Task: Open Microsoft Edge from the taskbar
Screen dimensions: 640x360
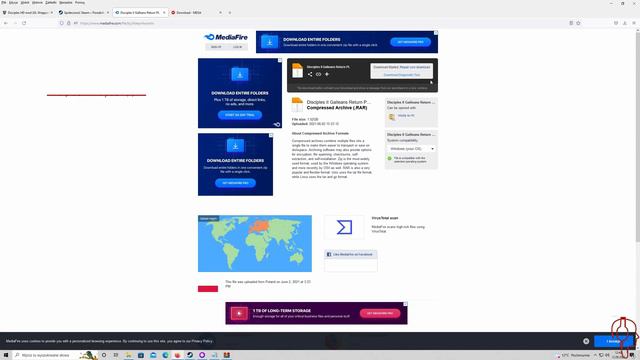Action: [x=165, y=355]
